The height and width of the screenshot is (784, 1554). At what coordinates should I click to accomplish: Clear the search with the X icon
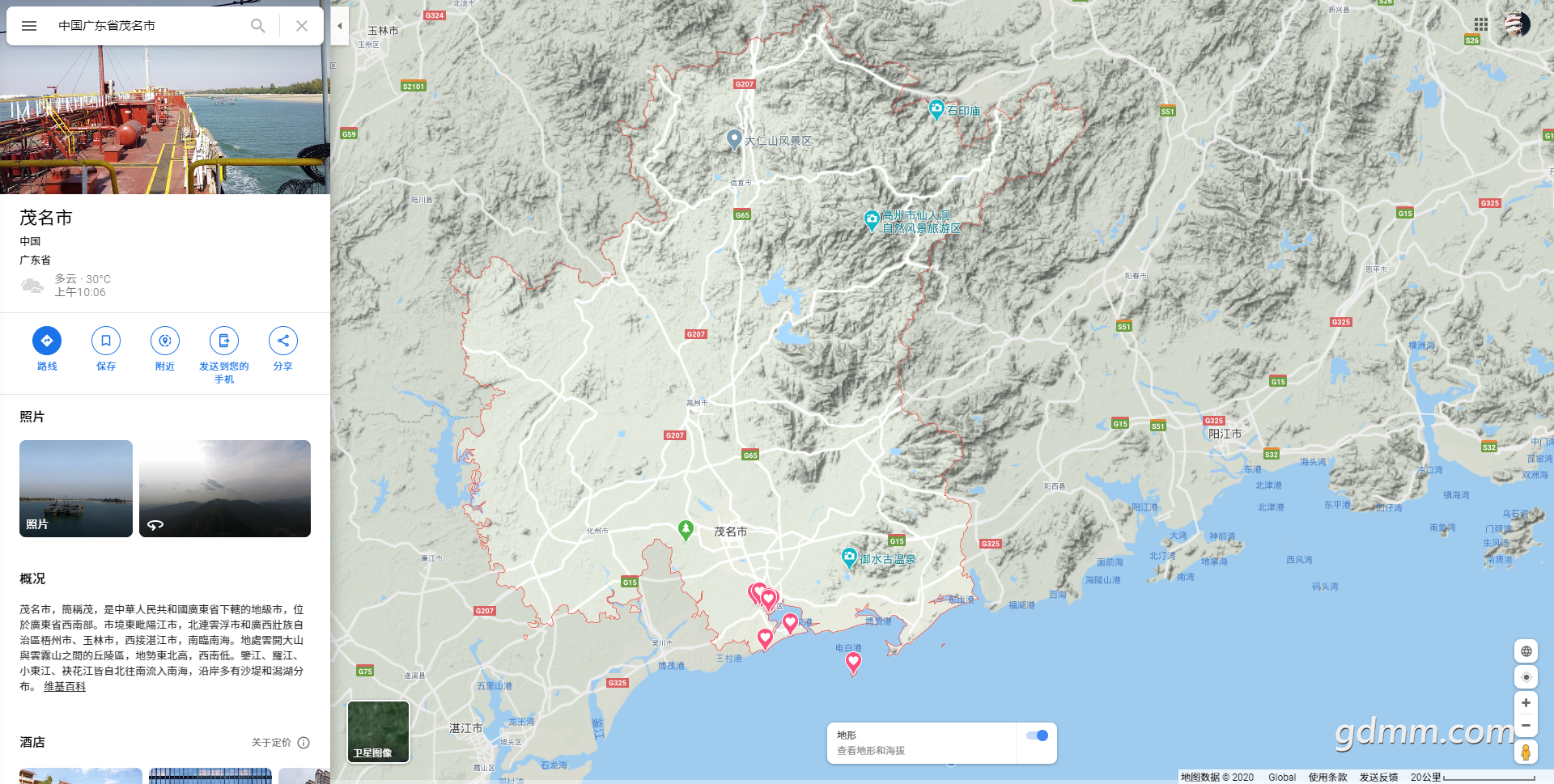point(302,26)
